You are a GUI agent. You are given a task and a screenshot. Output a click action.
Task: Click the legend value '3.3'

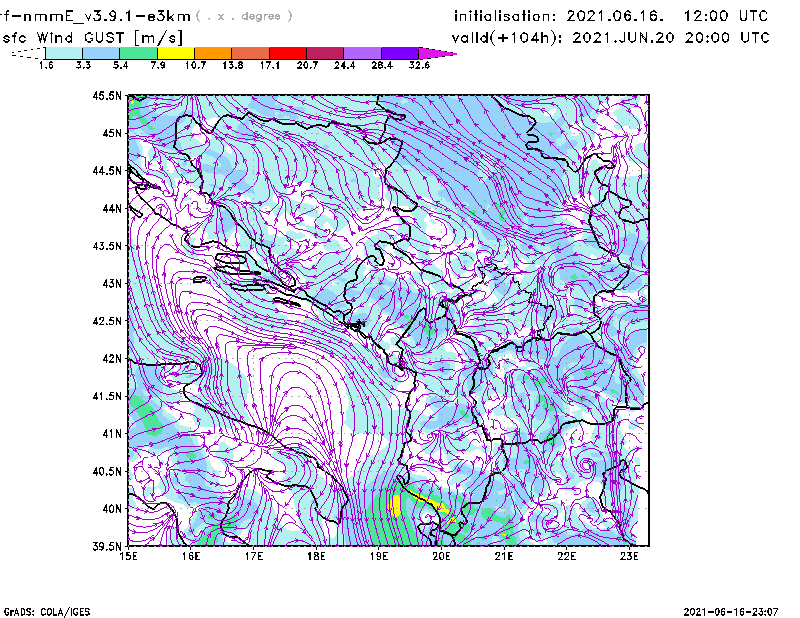point(83,65)
